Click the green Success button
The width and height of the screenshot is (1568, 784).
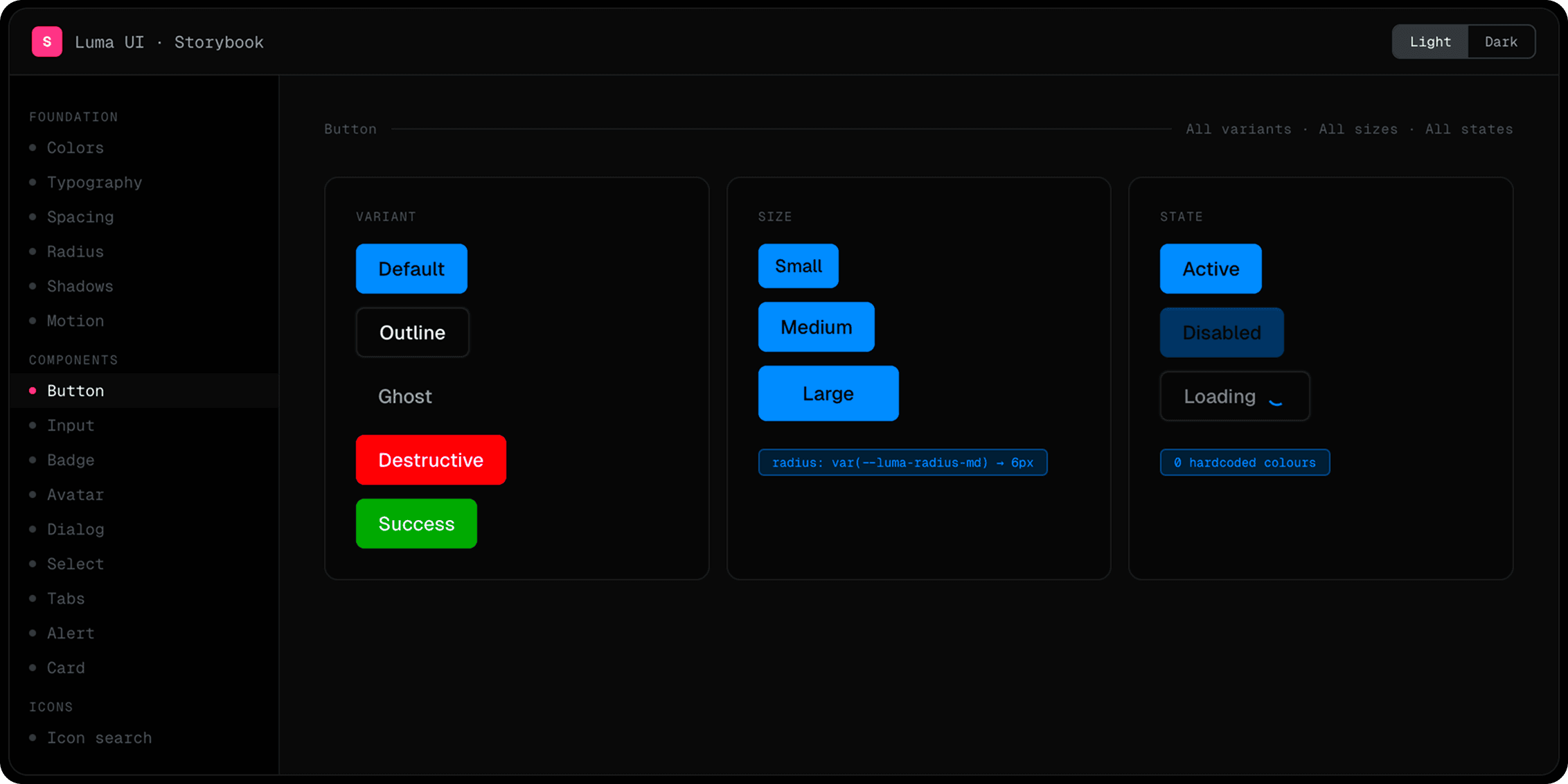coord(416,524)
